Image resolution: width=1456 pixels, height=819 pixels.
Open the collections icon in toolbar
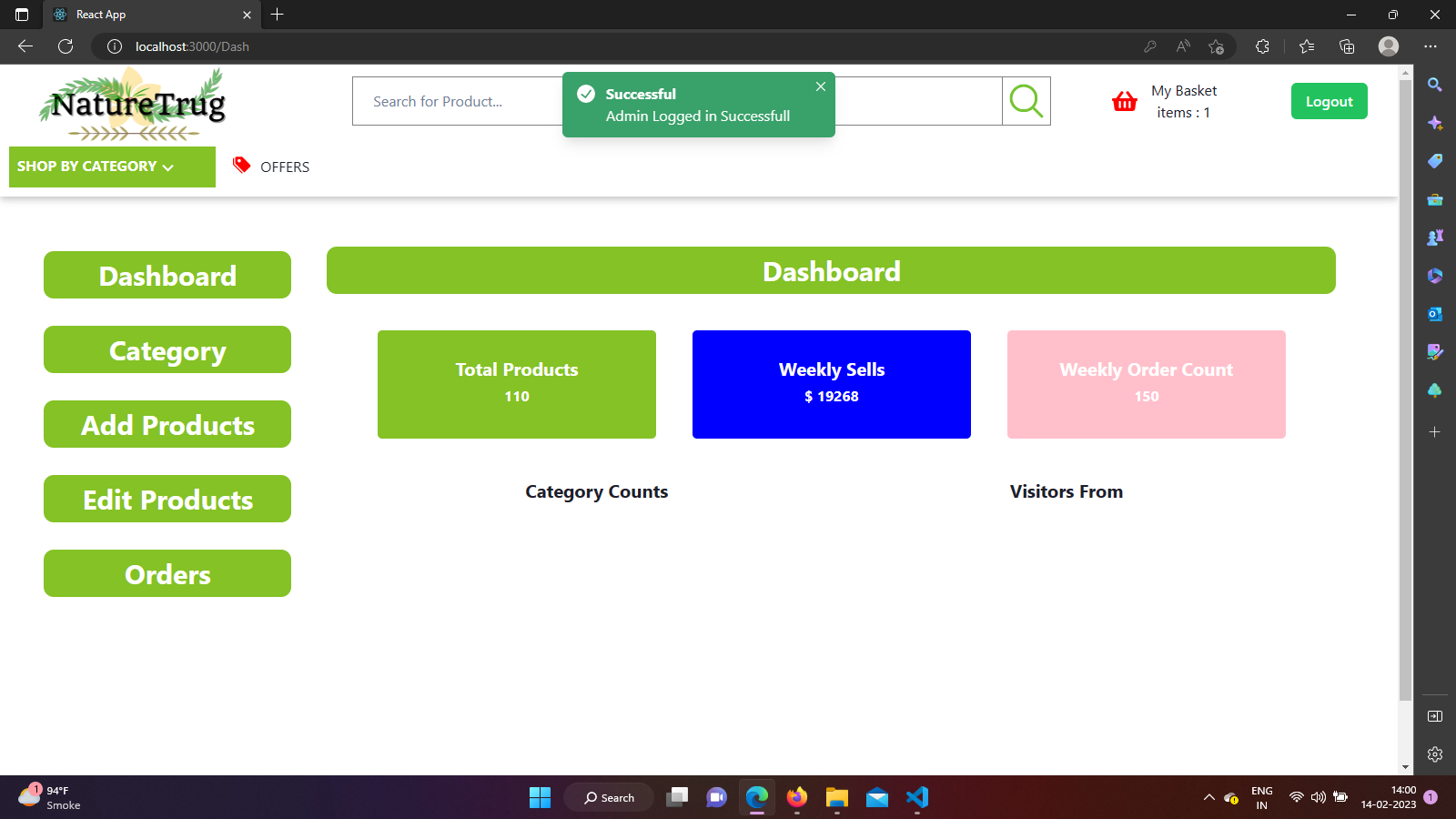(x=1347, y=46)
